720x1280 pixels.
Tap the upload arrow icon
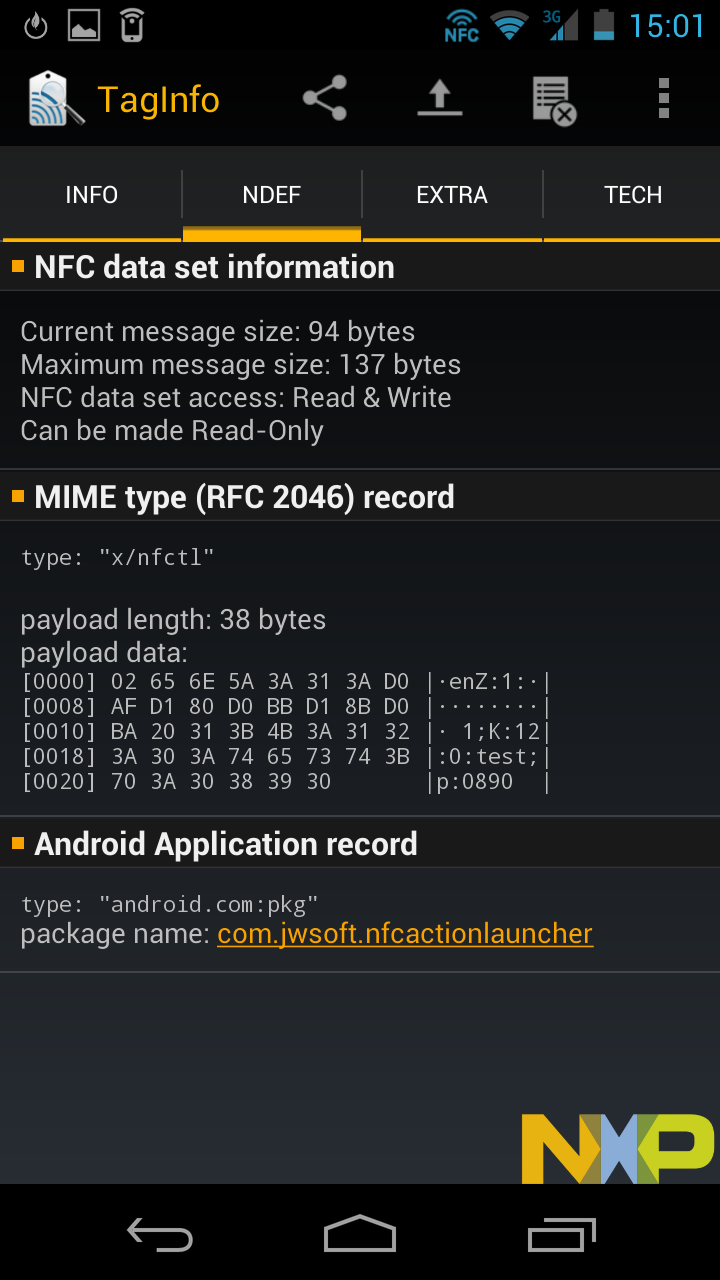pos(439,99)
